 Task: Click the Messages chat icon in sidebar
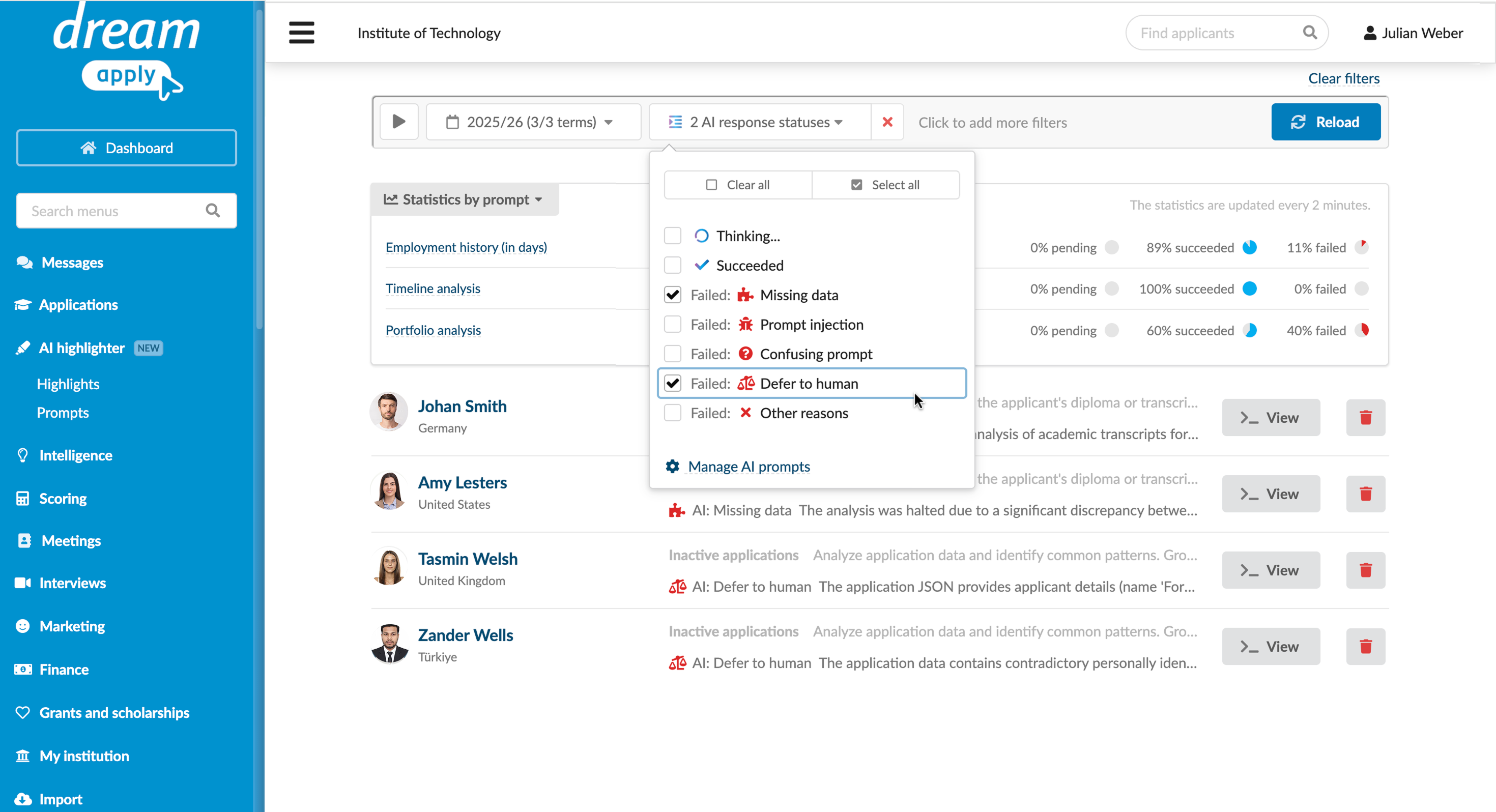pos(24,263)
